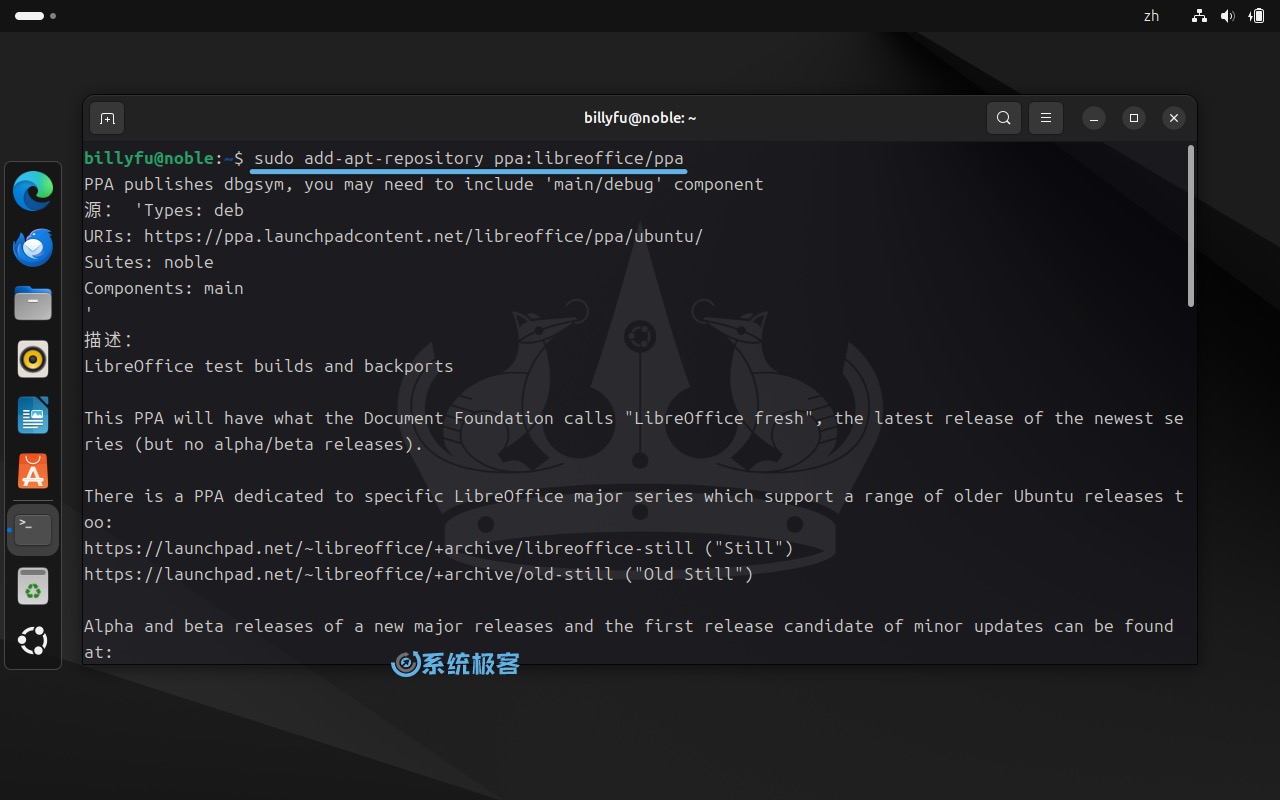Minimize the terminal window
Image resolution: width=1280 pixels, height=800 pixels.
(x=1093, y=118)
